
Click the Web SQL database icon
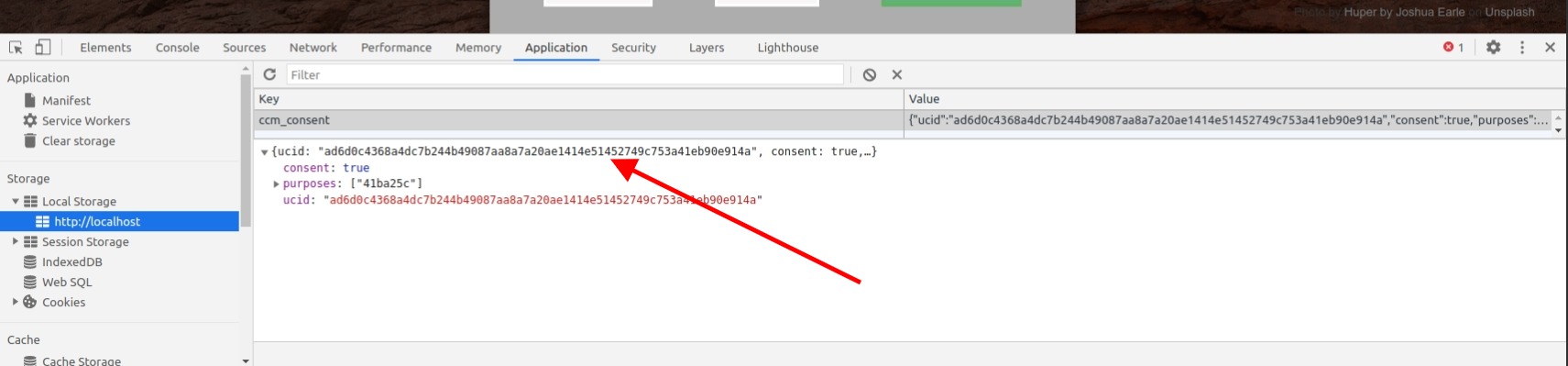[30, 282]
